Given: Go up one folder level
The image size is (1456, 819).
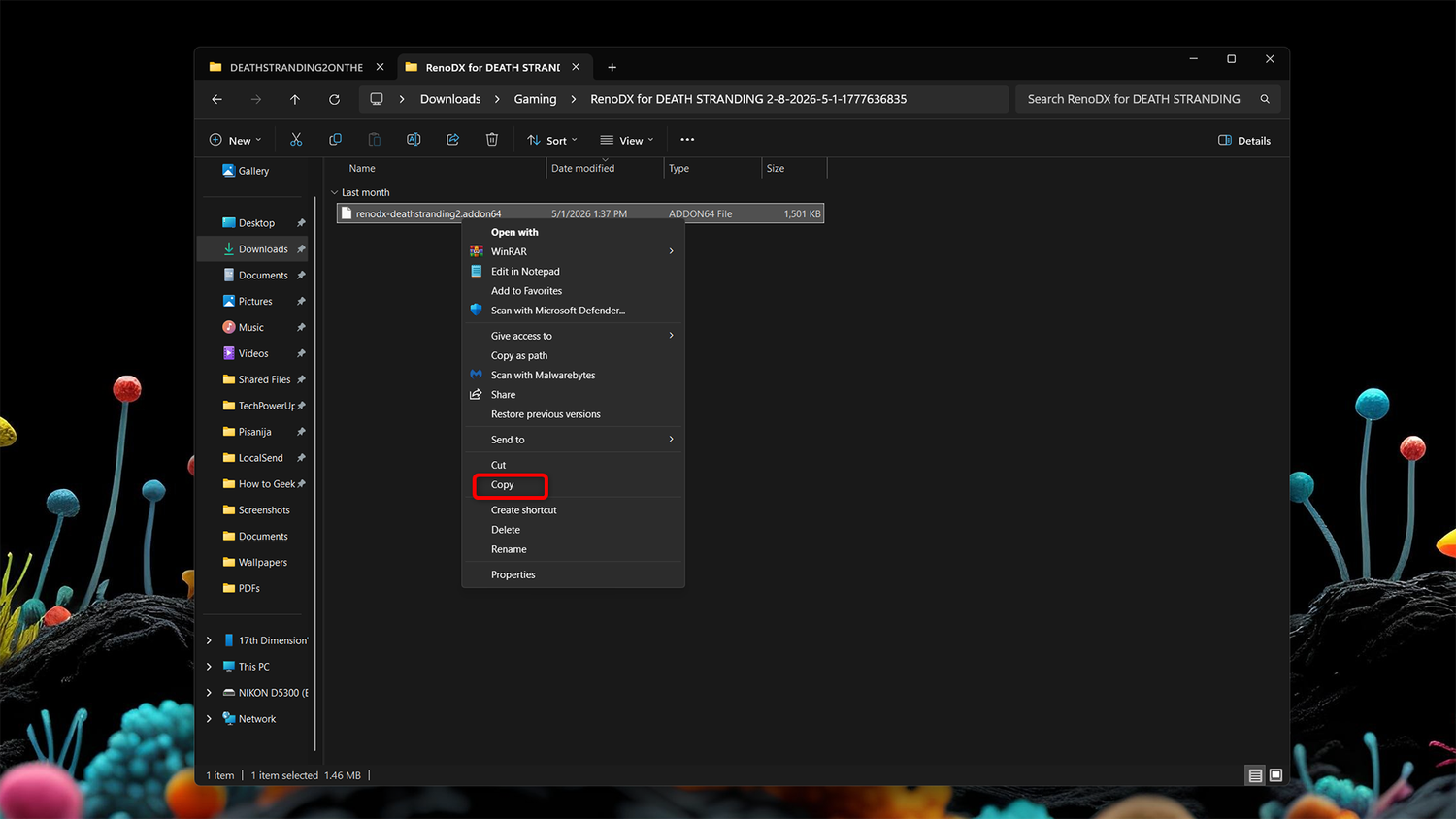Looking at the screenshot, I should 295,99.
